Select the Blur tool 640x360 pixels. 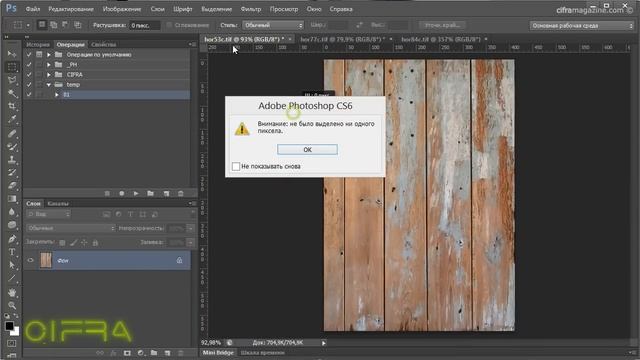pyautogui.click(x=12, y=212)
